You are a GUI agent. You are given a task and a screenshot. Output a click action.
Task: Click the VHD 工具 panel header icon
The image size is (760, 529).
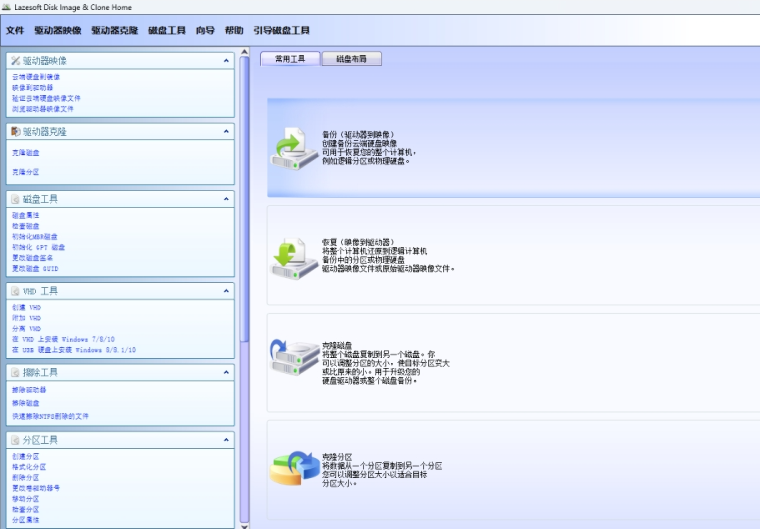16,291
